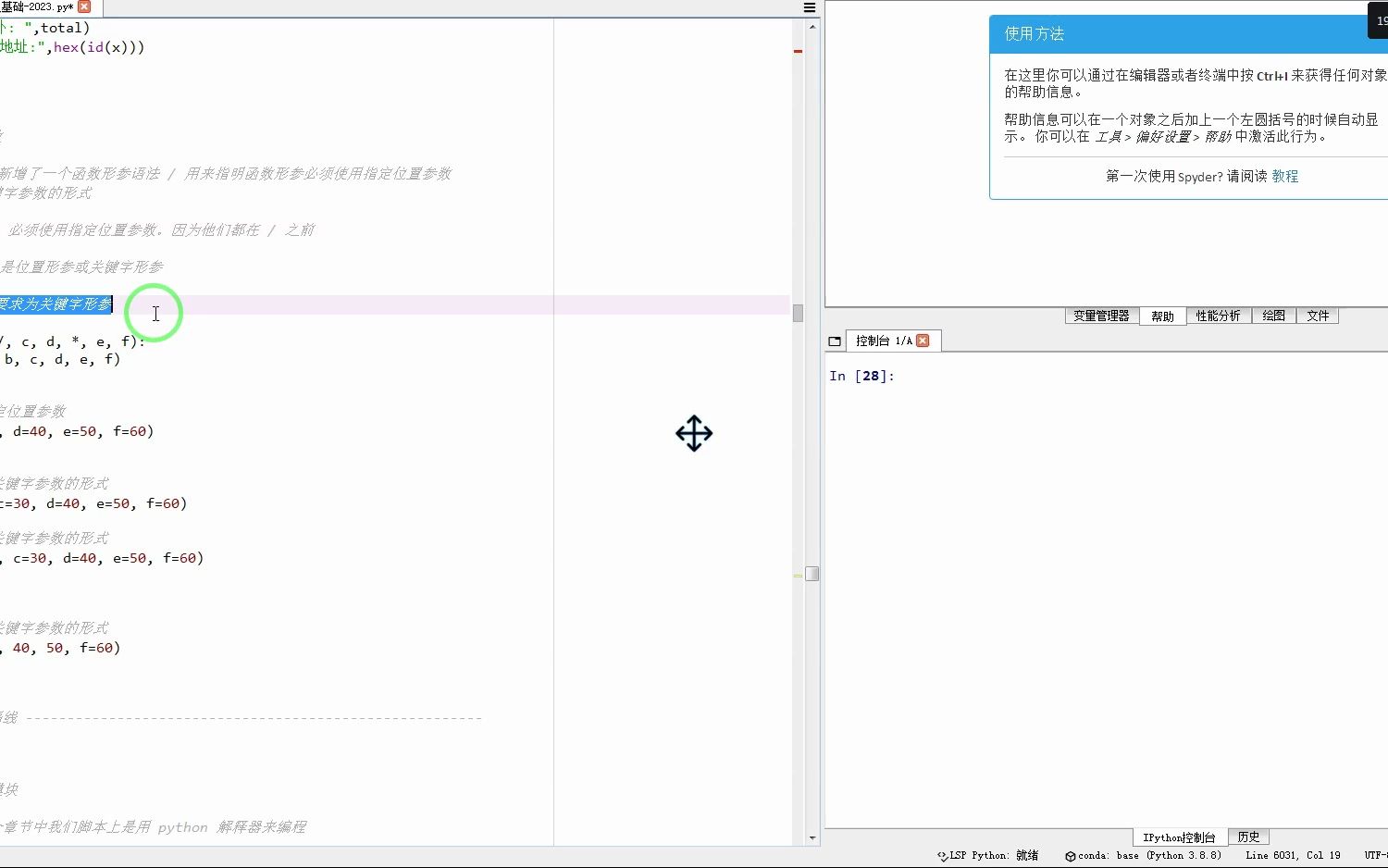Click the function definition line 'c, d, *, e, f):'
Image resolution: width=1388 pixels, height=868 pixels.
[72, 341]
